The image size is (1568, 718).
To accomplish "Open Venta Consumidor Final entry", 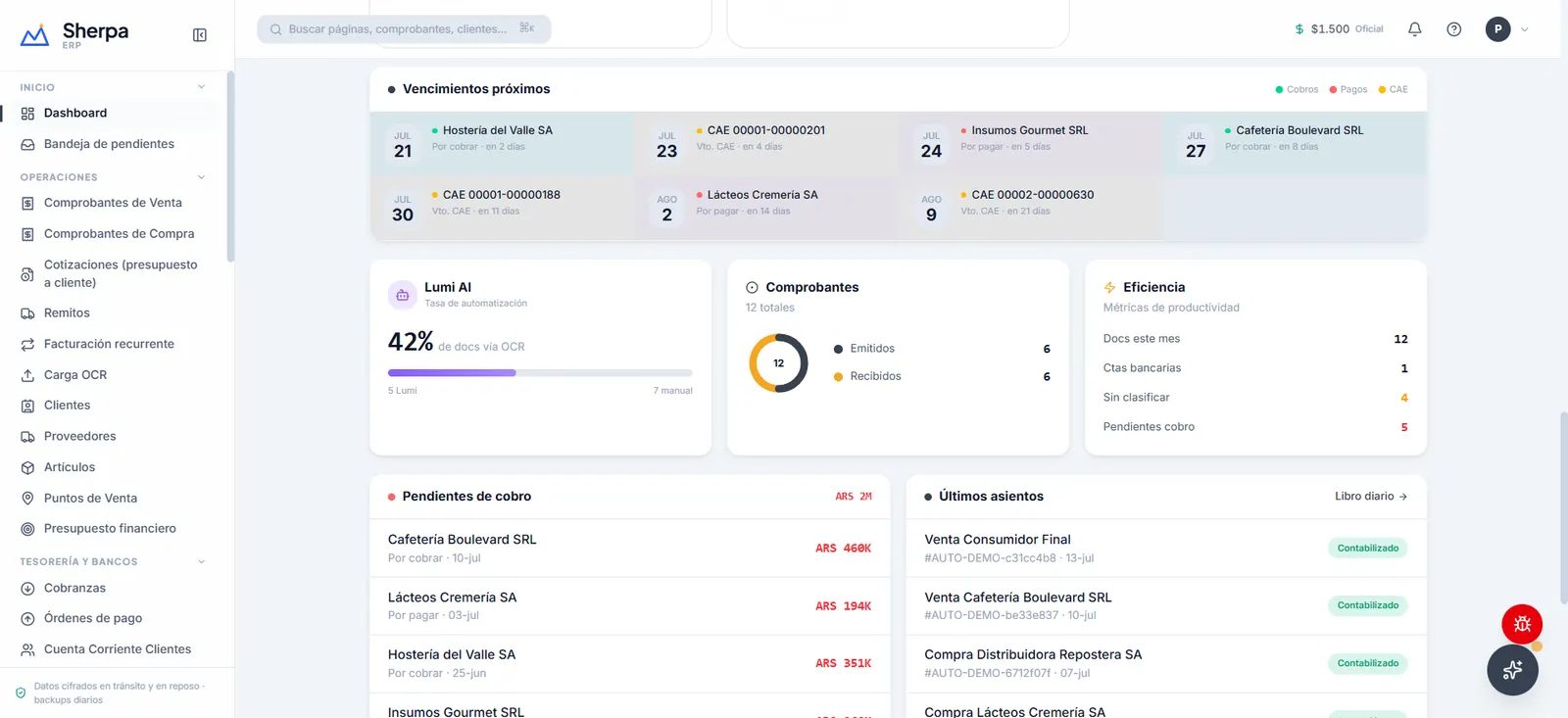I will coord(1166,549).
